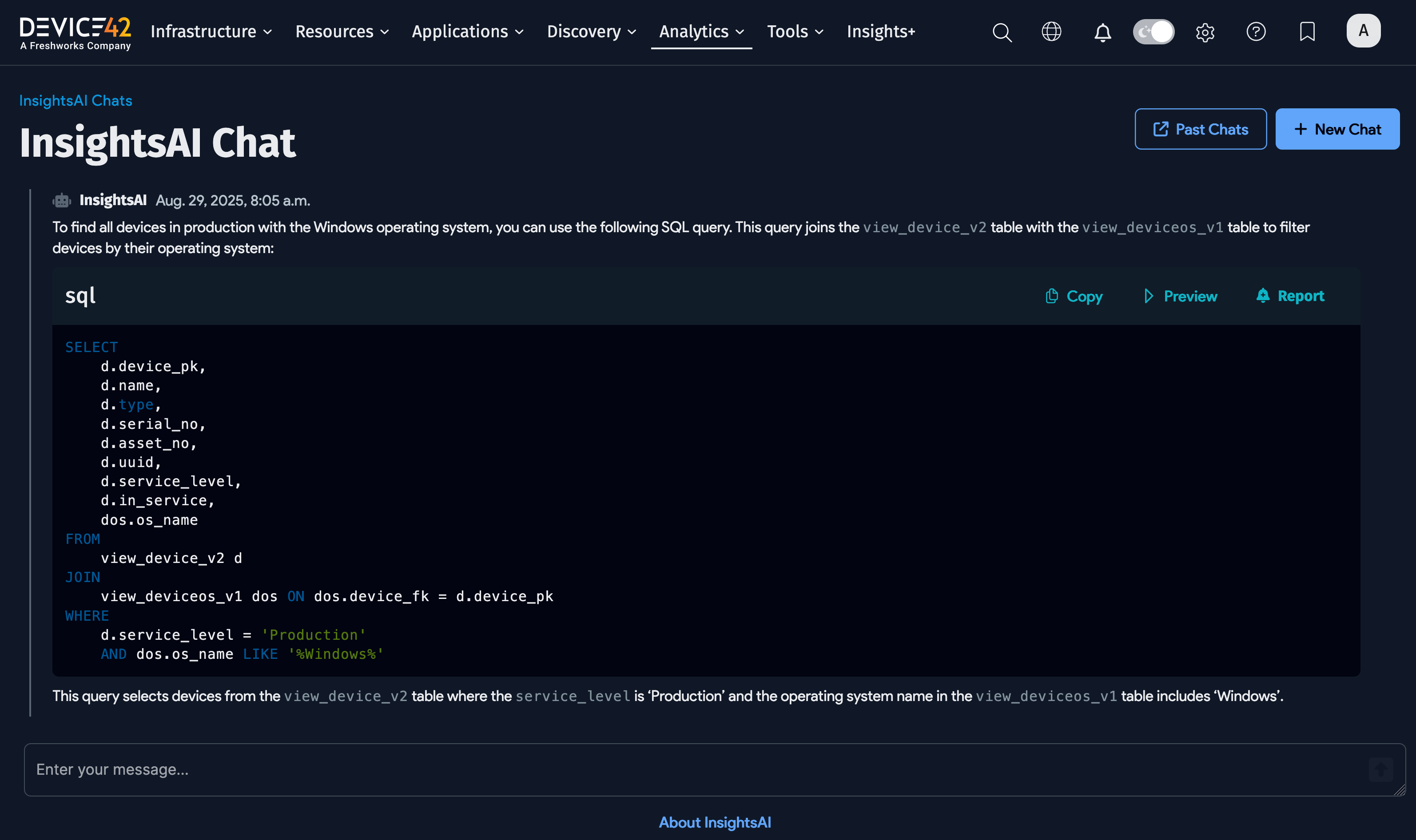This screenshot has width=1416, height=840.
Task: Click the send message arrow icon
Action: click(1380, 769)
